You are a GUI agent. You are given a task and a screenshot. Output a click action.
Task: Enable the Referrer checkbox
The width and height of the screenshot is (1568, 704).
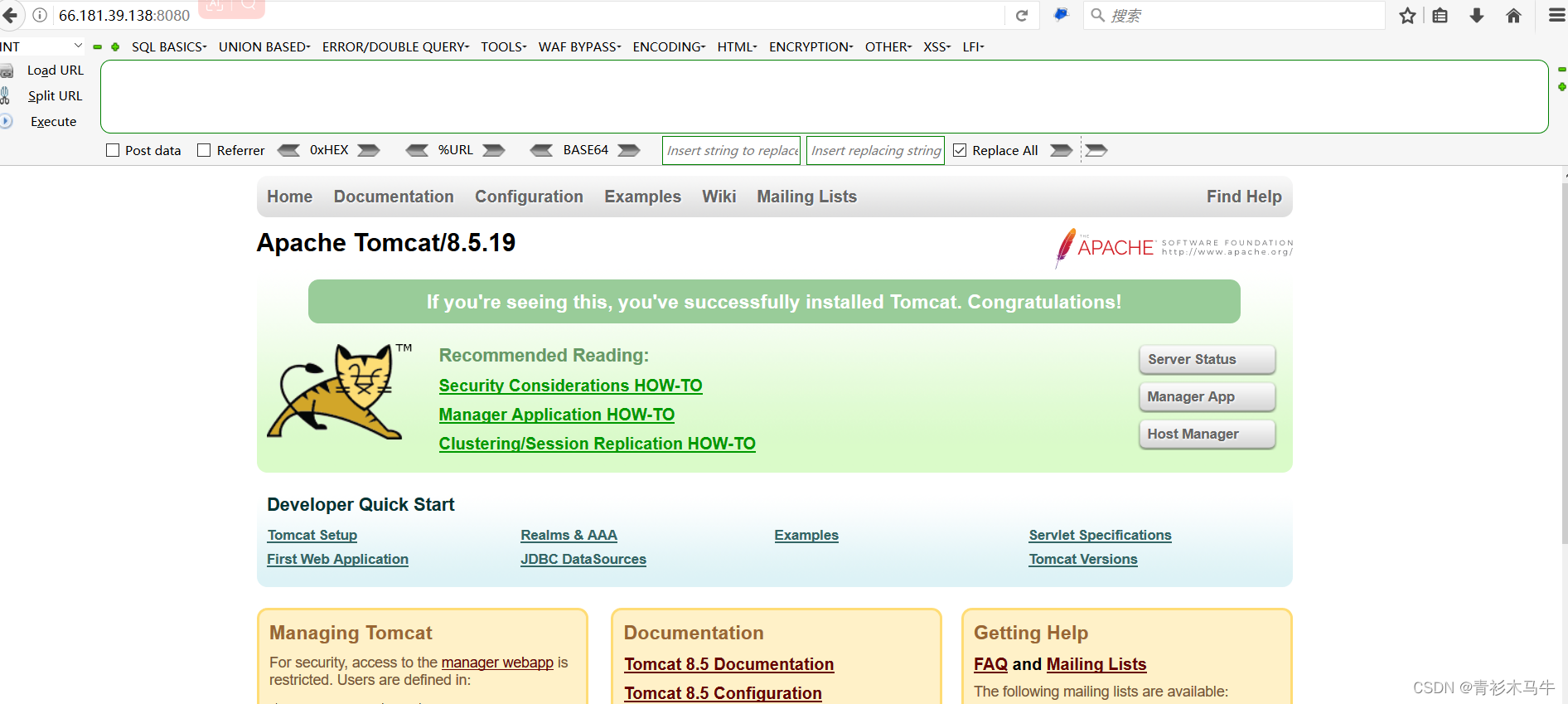[204, 150]
